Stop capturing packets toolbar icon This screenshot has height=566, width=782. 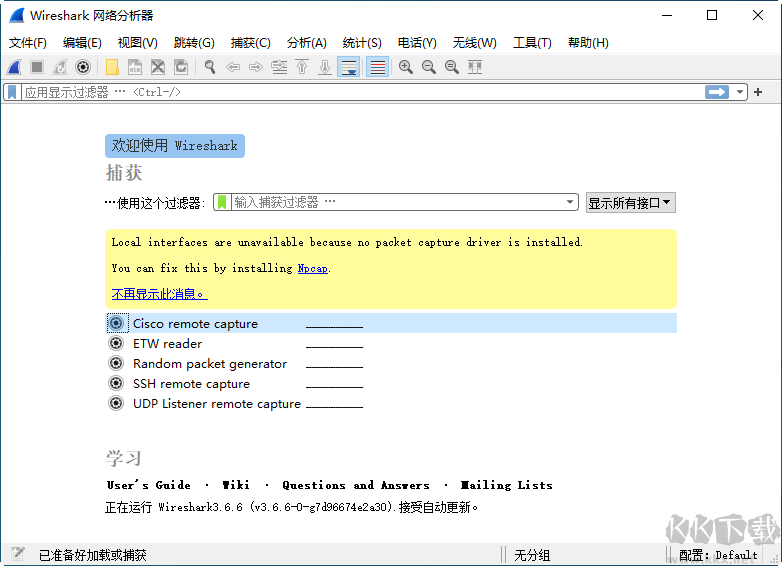37,67
